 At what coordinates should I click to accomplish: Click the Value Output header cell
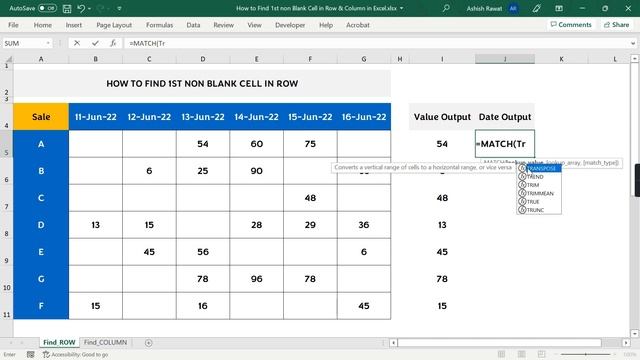click(442, 117)
